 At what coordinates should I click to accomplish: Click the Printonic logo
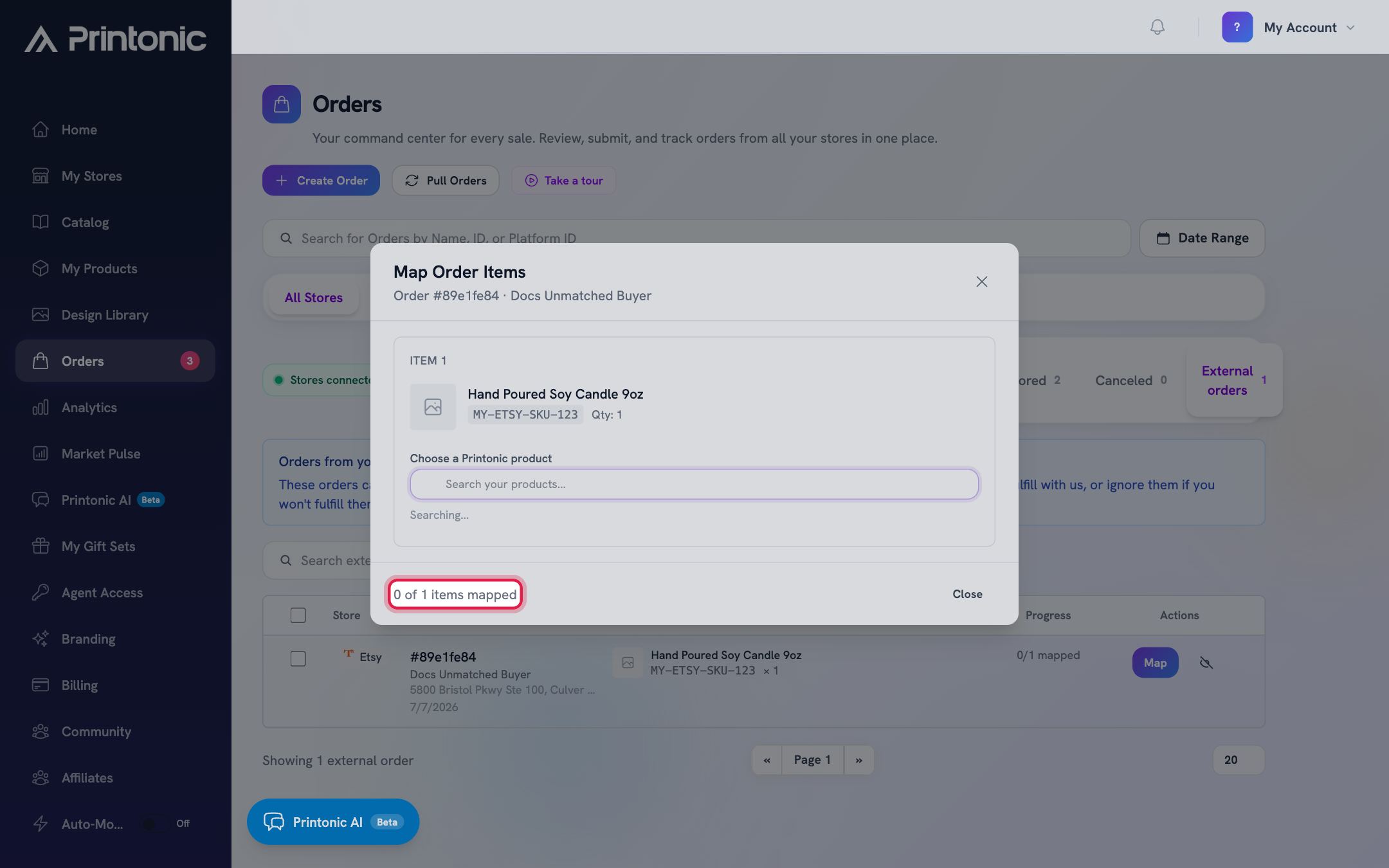click(x=116, y=39)
